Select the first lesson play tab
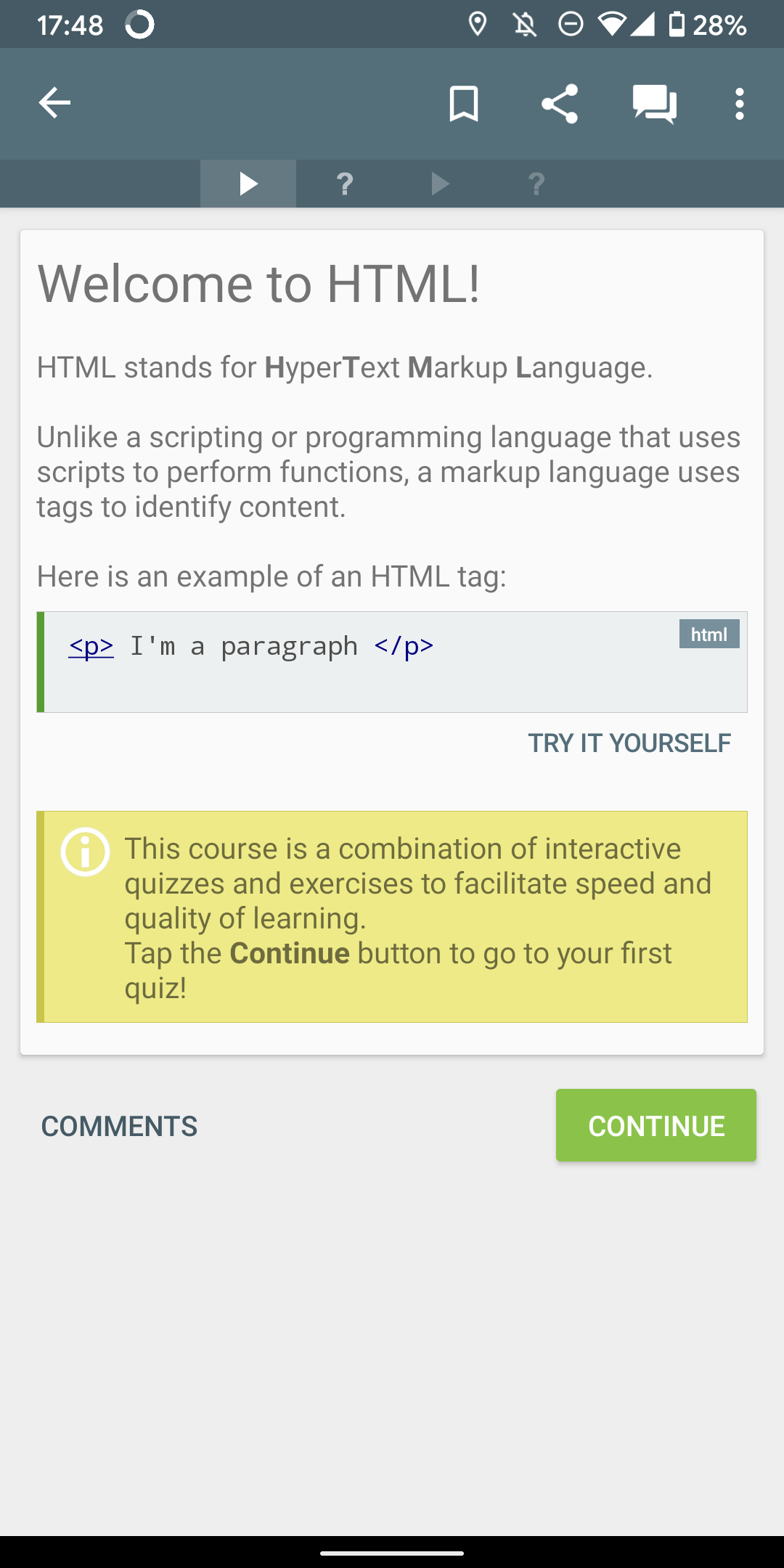Image resolution: width=784 pixels, height=1568 pixels. coord(248,184)
